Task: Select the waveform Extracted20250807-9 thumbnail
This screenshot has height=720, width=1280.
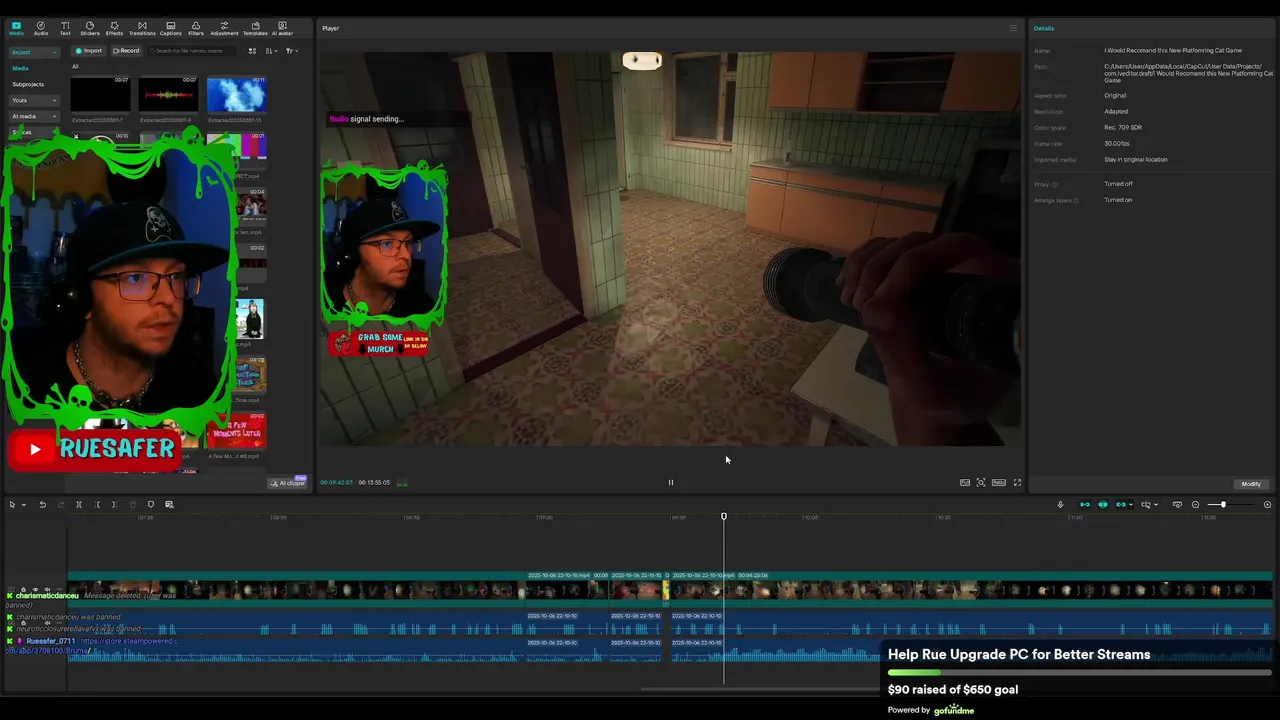Action: (168, 95)
